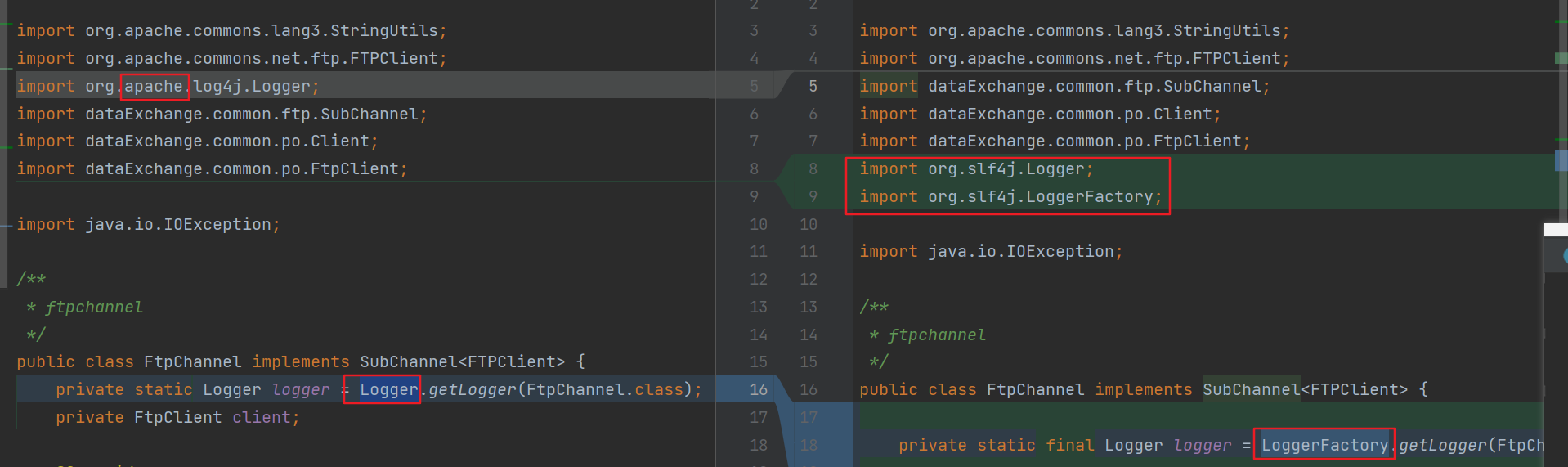
Task: Select 'import org.slf4j.LoggerFactory;' line in right pane
Action: pyautogui.click(x=1010, y=196)
